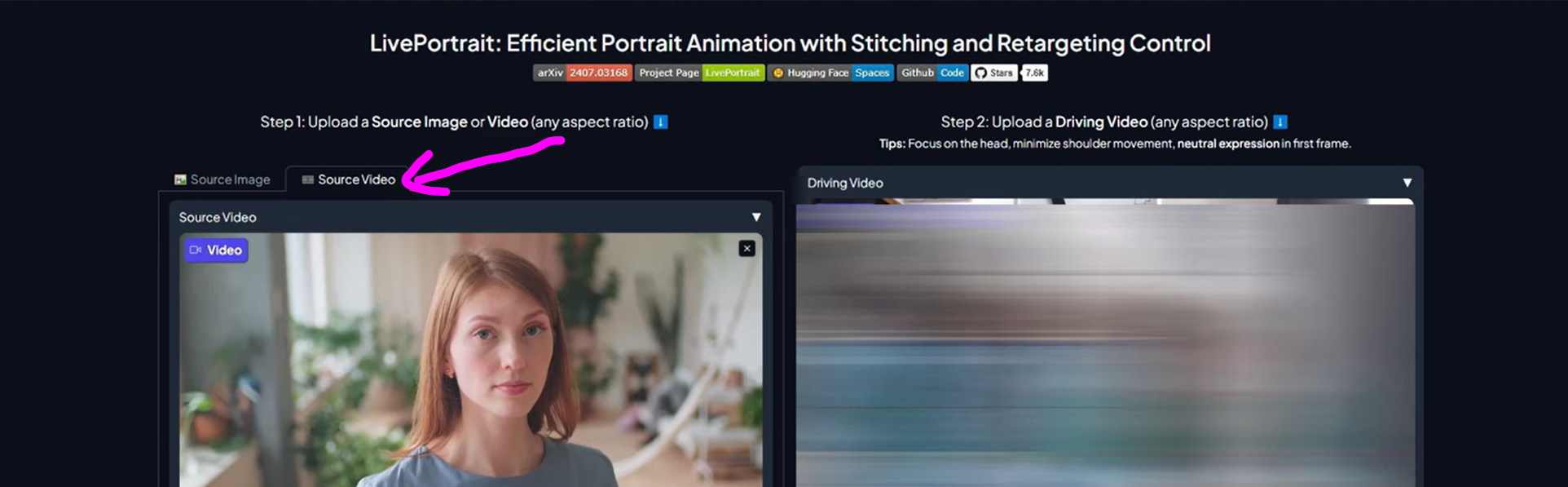Viewport: 1568px width, 487px height.
Task: Remove the uploaded source video
Action: click(x=747, y=249)
